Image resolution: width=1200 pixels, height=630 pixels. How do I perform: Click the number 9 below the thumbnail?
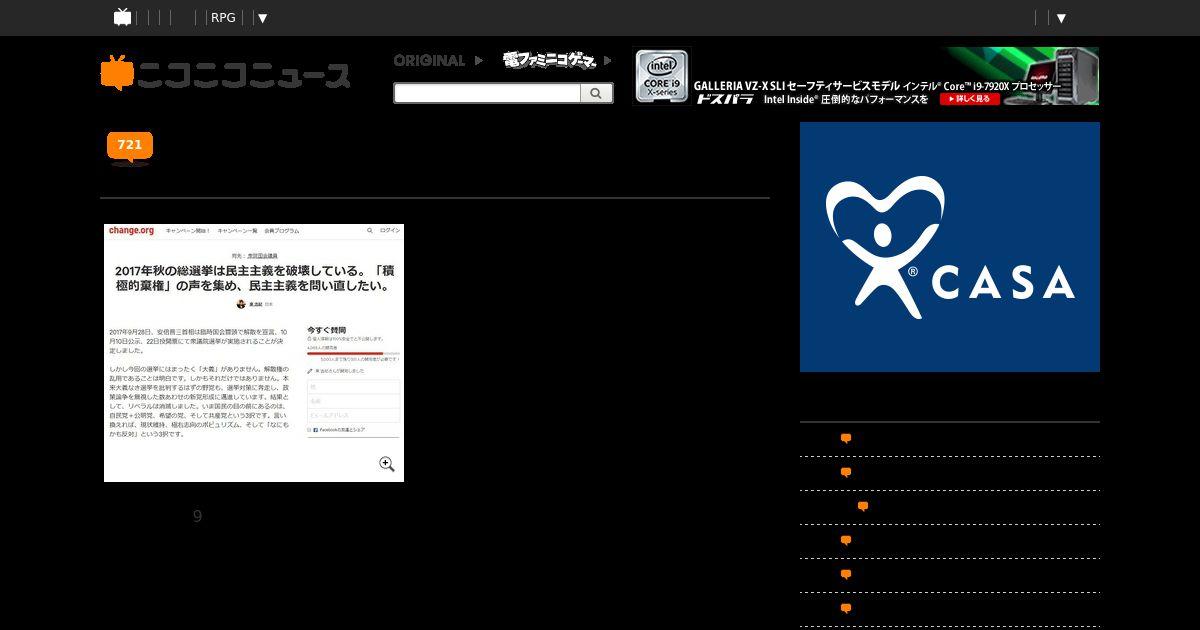click(197, 516)
